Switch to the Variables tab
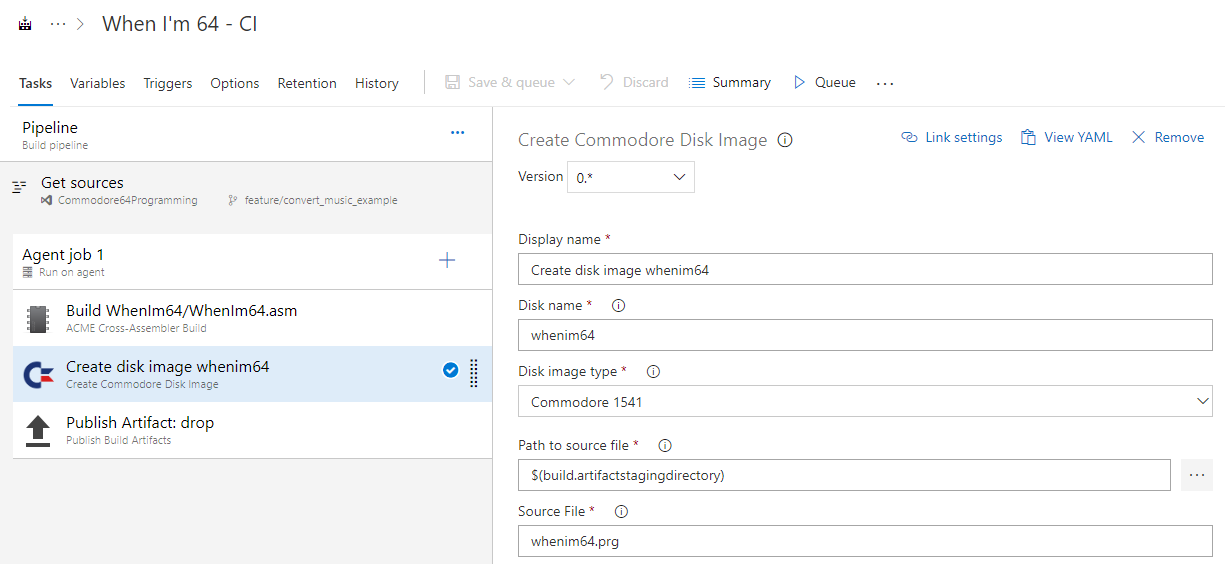 pyautogui.click(x=98, y=83)
